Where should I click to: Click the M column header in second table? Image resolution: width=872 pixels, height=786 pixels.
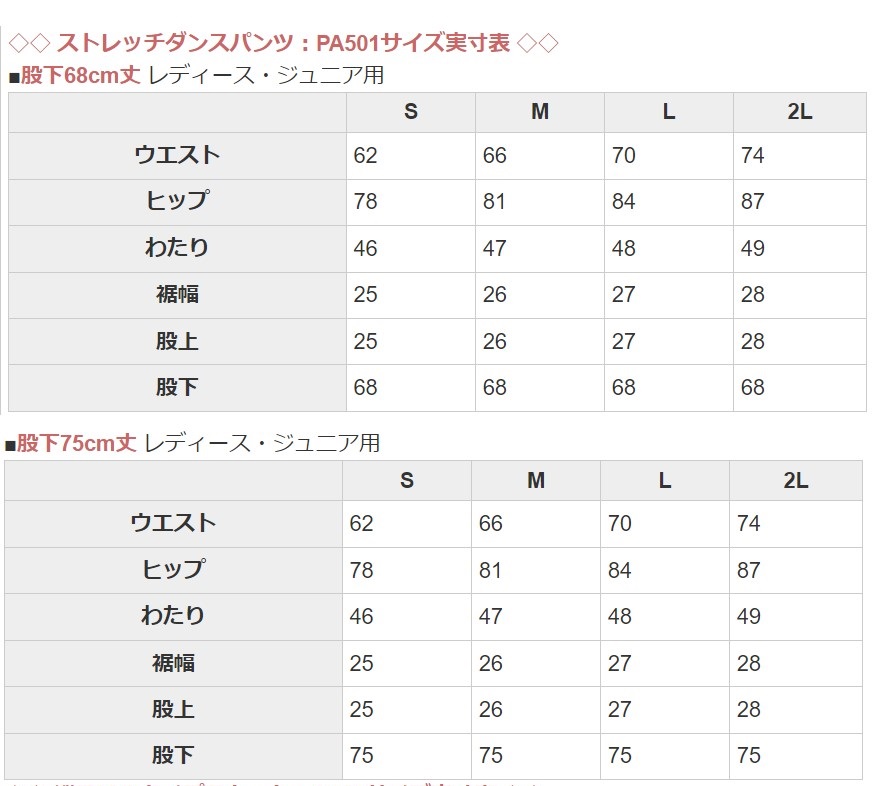tap(536, 481)
